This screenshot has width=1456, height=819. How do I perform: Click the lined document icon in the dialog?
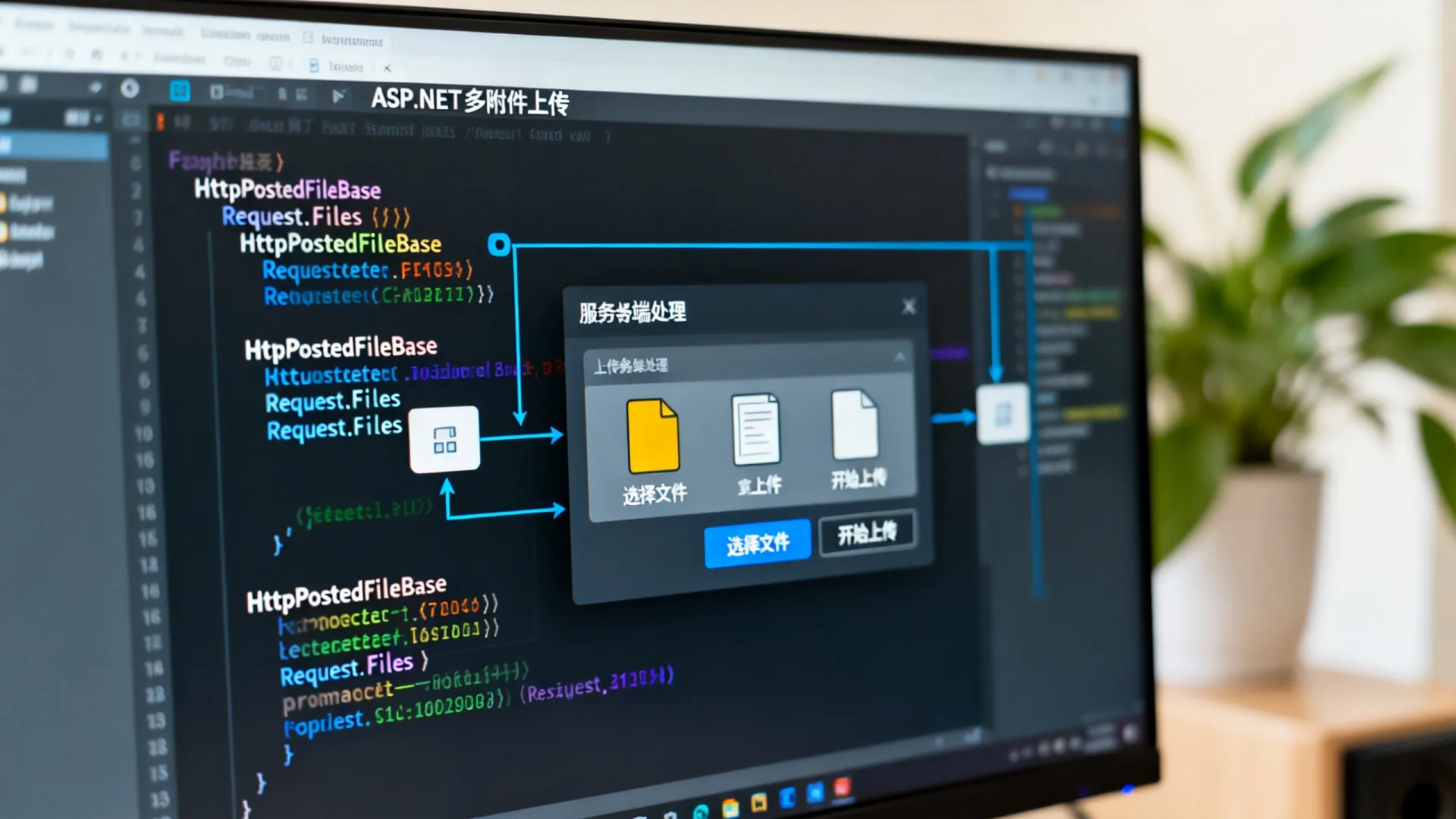(755, 429)
